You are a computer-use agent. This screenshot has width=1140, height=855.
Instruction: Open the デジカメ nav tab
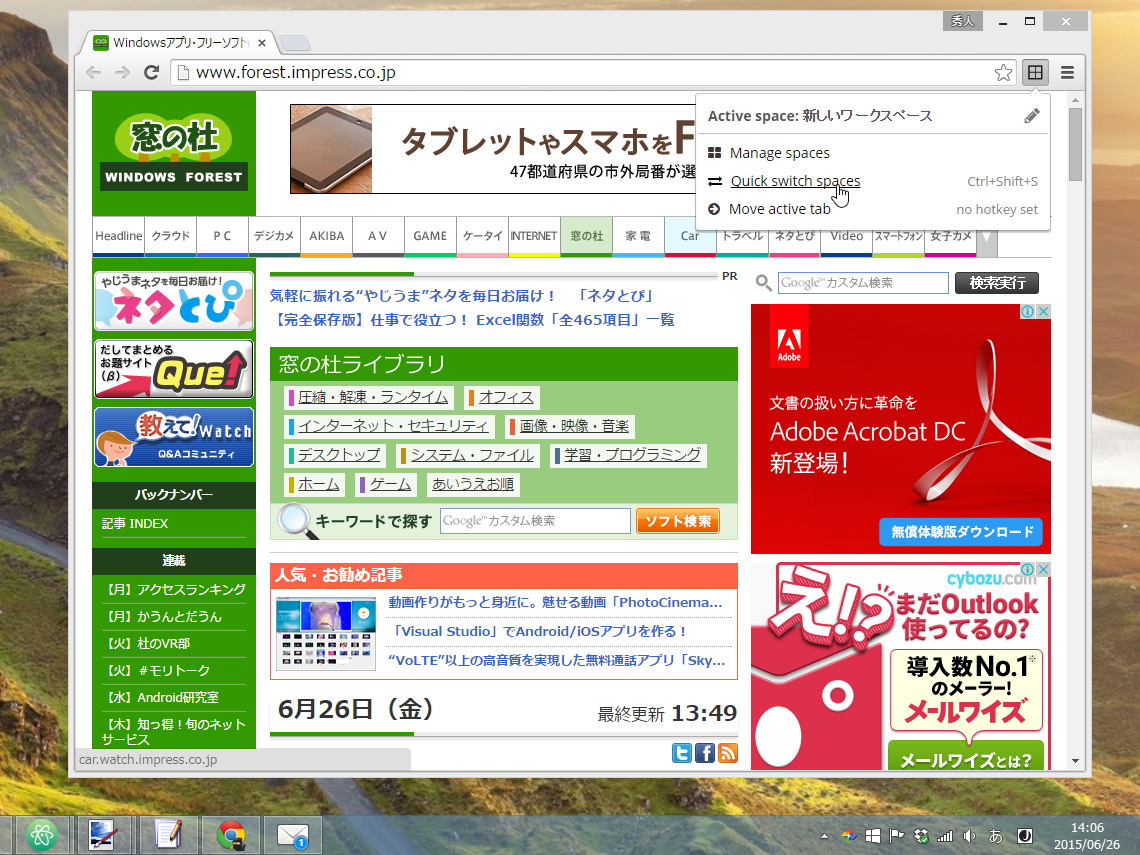coord(274,236)
